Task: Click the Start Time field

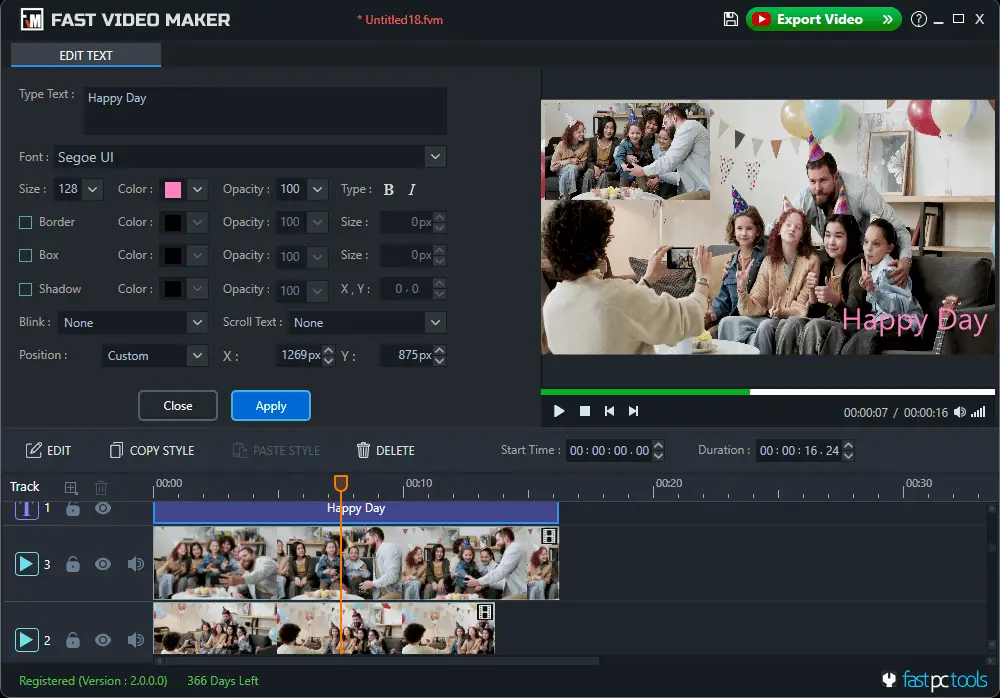Action: coord(609,450)
